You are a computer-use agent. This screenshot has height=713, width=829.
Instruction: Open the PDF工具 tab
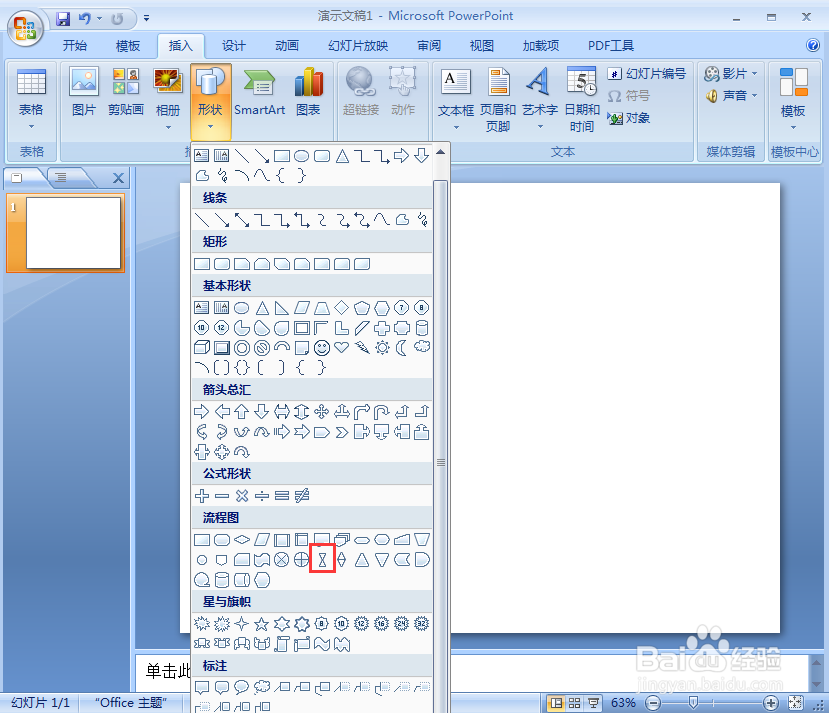point(611,45)
